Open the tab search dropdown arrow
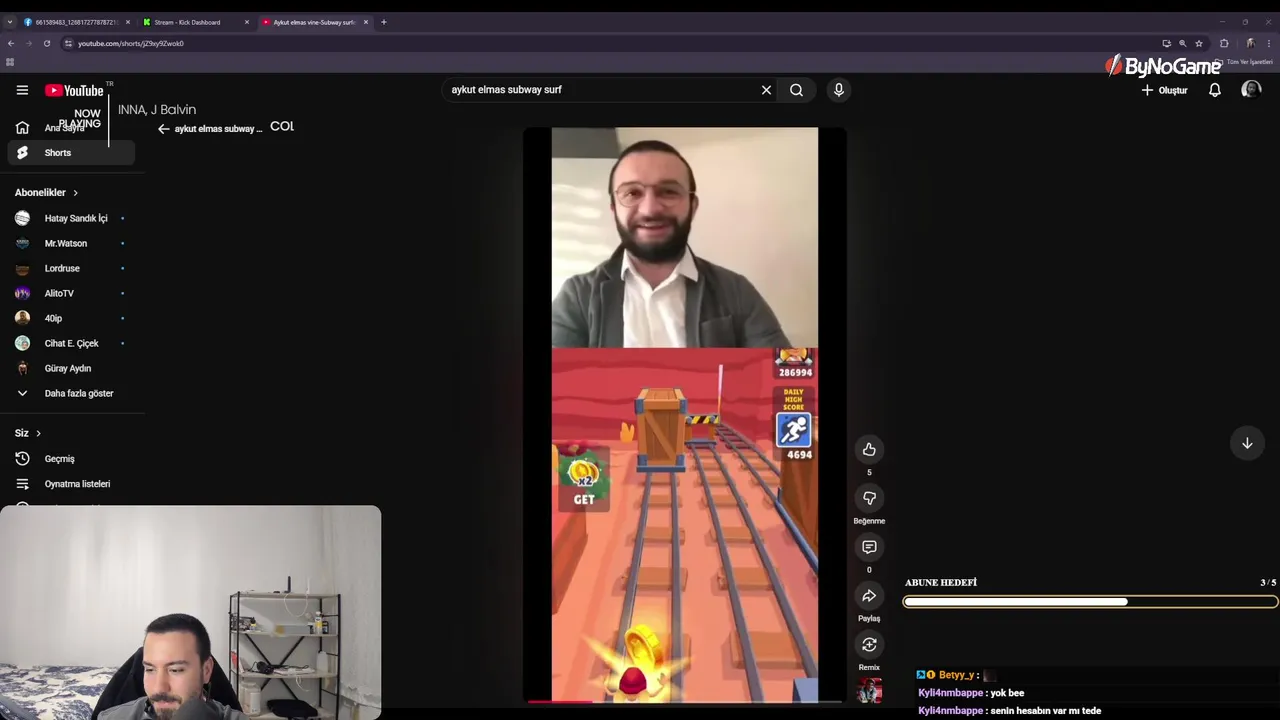This screenshot has height=720, width=1280. pyautogui.click(x=10, y=22)
